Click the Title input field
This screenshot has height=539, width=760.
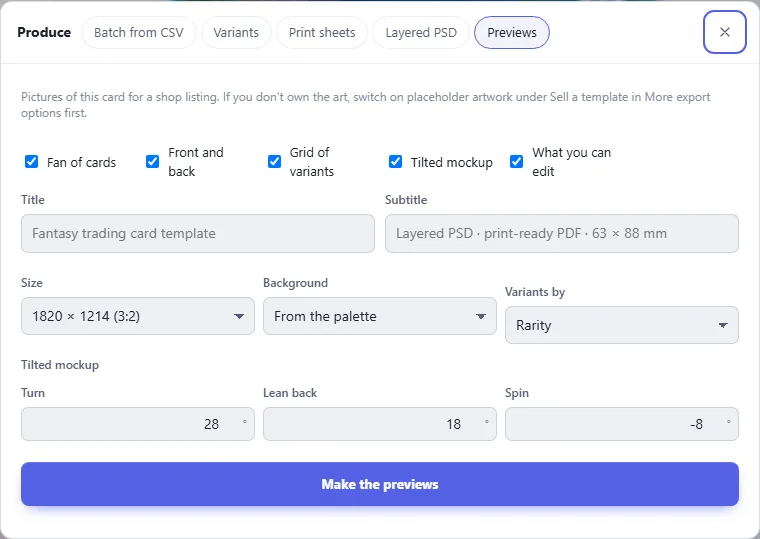tap(198, 234)
